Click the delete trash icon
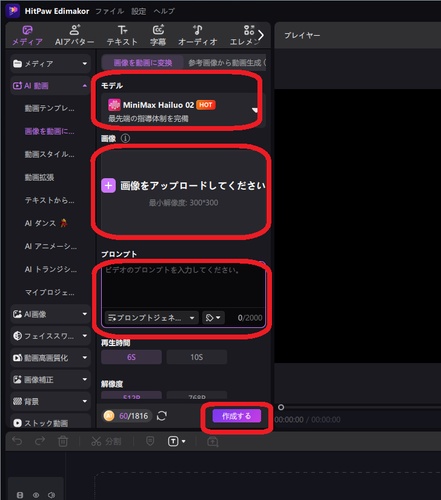Viewport: 441px width, 500px height. click(x=63, y=441)
